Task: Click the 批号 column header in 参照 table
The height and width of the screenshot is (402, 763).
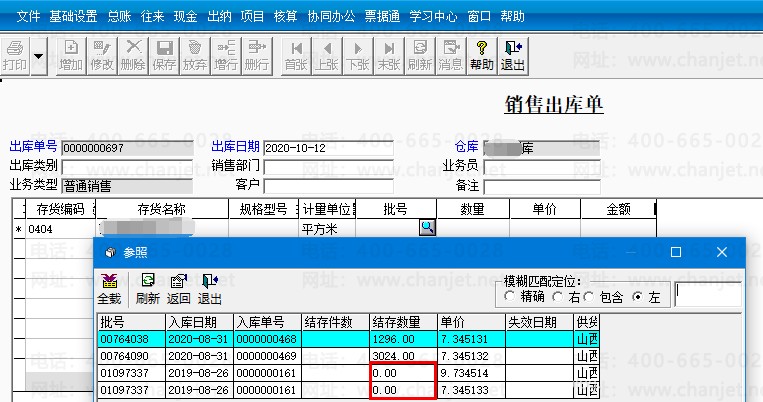Action: pyautogui.click(x=131, y=322)
